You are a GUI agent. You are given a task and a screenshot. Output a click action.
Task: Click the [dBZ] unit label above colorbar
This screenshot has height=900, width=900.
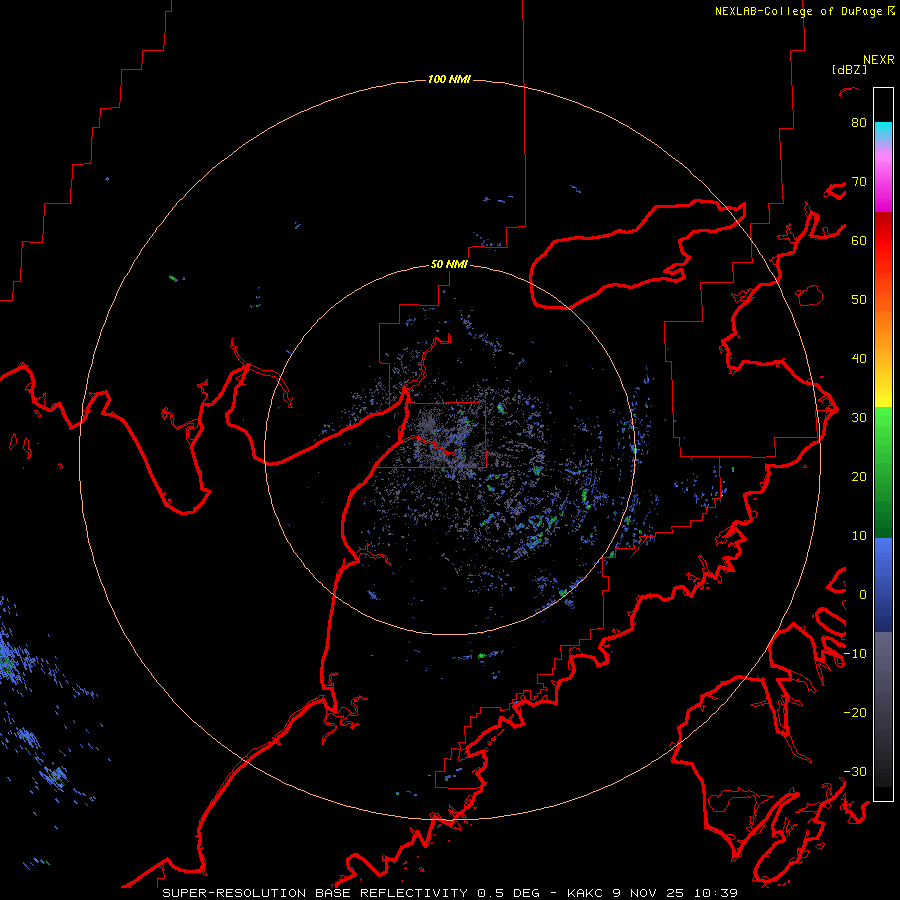(849, 69)
